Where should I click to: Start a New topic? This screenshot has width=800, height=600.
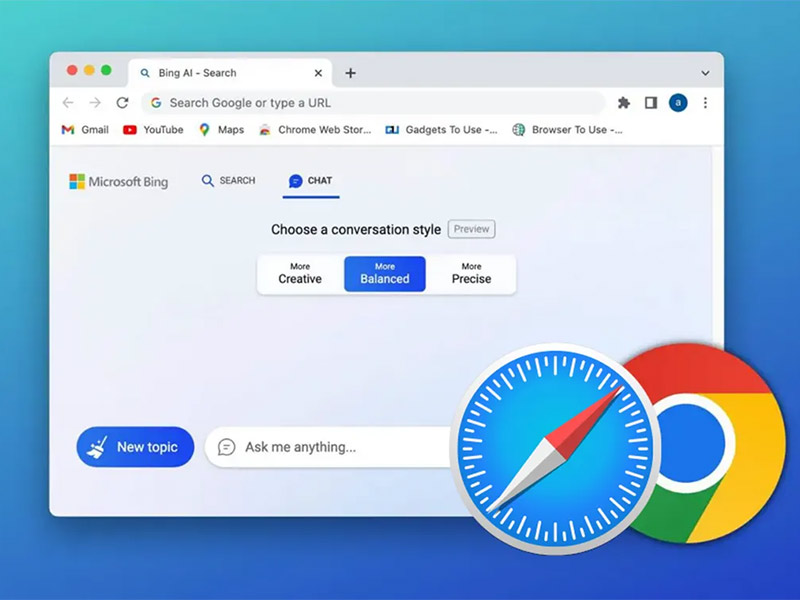point(135,447)
